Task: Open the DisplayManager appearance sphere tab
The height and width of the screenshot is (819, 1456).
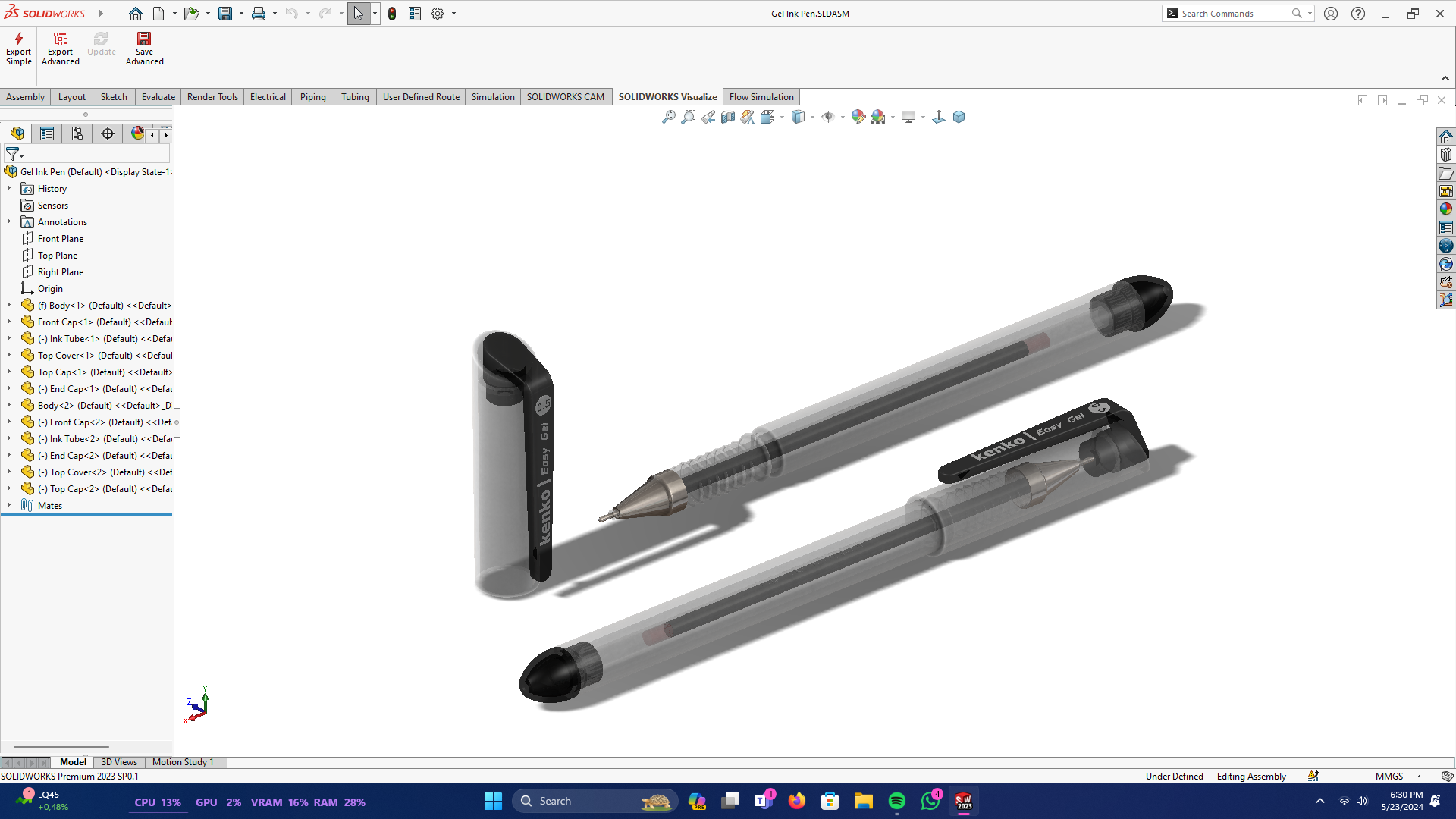Action: pyautogui.click(x=137, y=133)
